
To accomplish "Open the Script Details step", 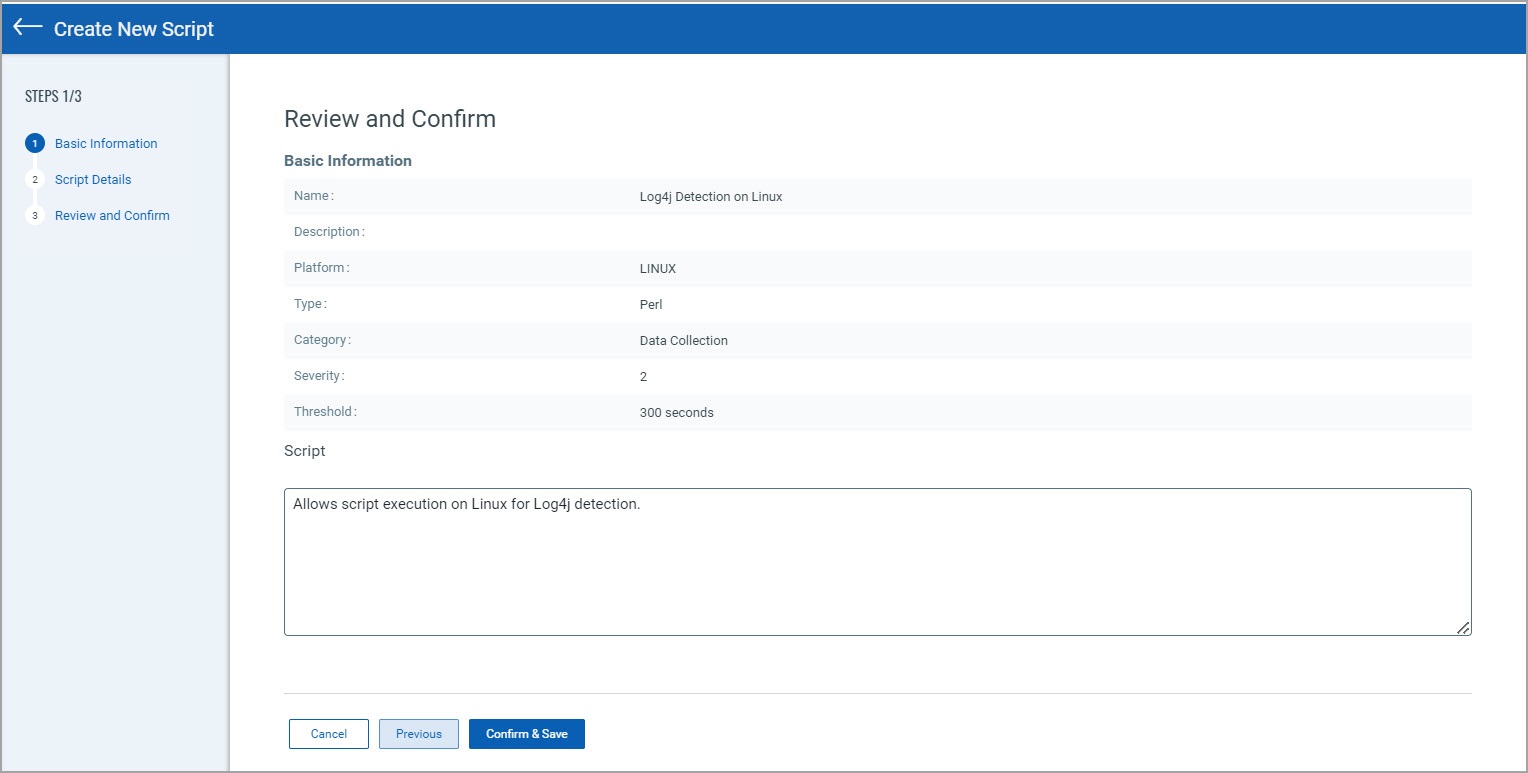I will [x=93, y=180].
